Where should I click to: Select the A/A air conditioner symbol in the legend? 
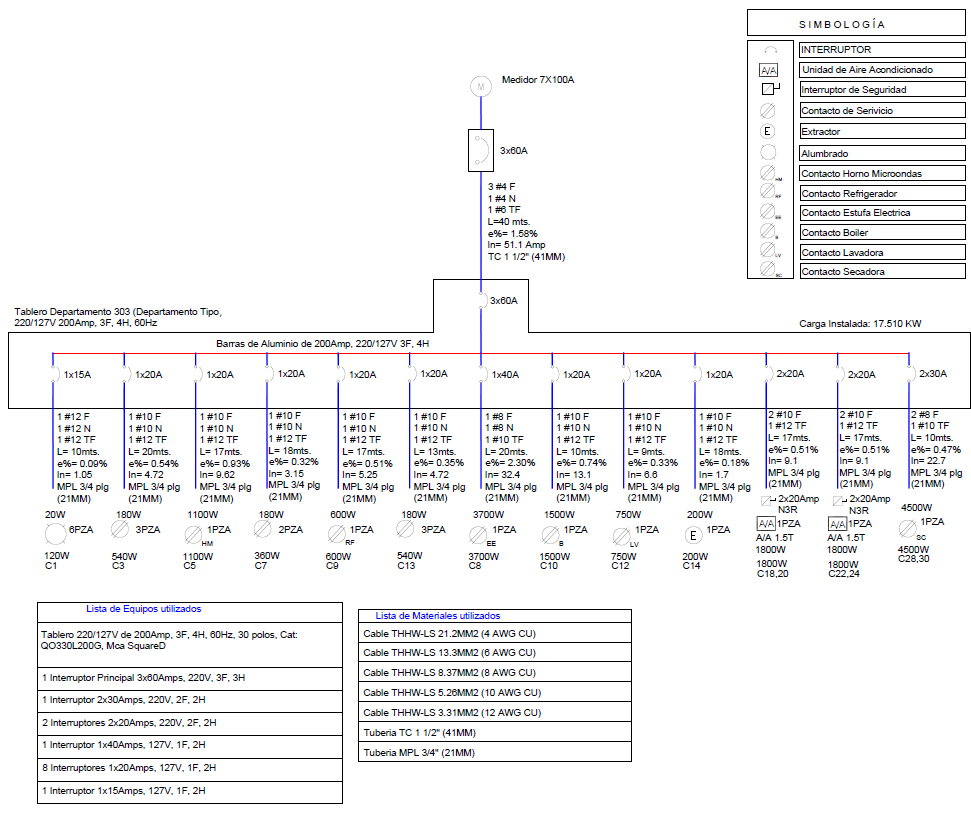[769, 70]
